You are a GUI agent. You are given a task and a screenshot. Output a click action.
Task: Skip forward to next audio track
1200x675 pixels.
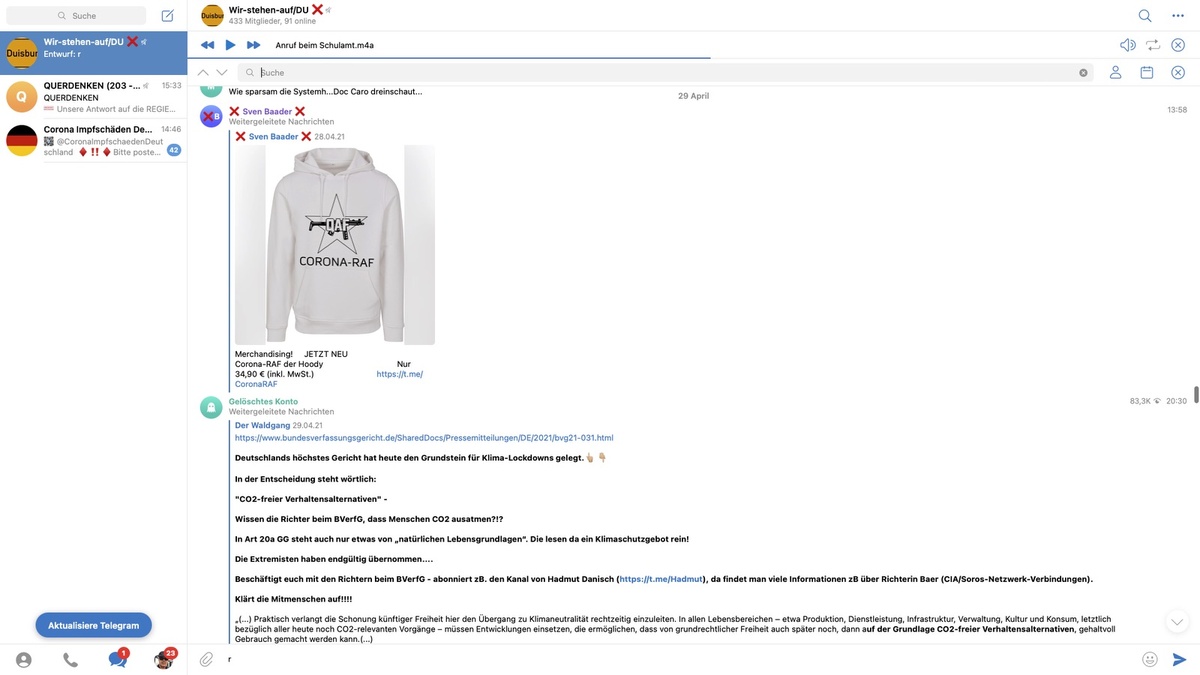point(254,45)
